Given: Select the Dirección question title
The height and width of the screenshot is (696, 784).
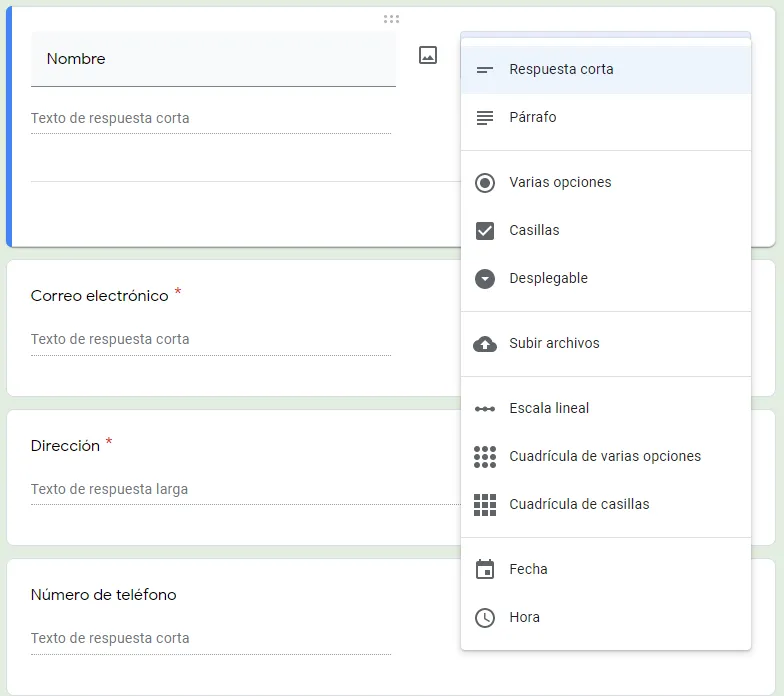Looking at the screenshot, I should pyautogui.click(x=65, y=446).
